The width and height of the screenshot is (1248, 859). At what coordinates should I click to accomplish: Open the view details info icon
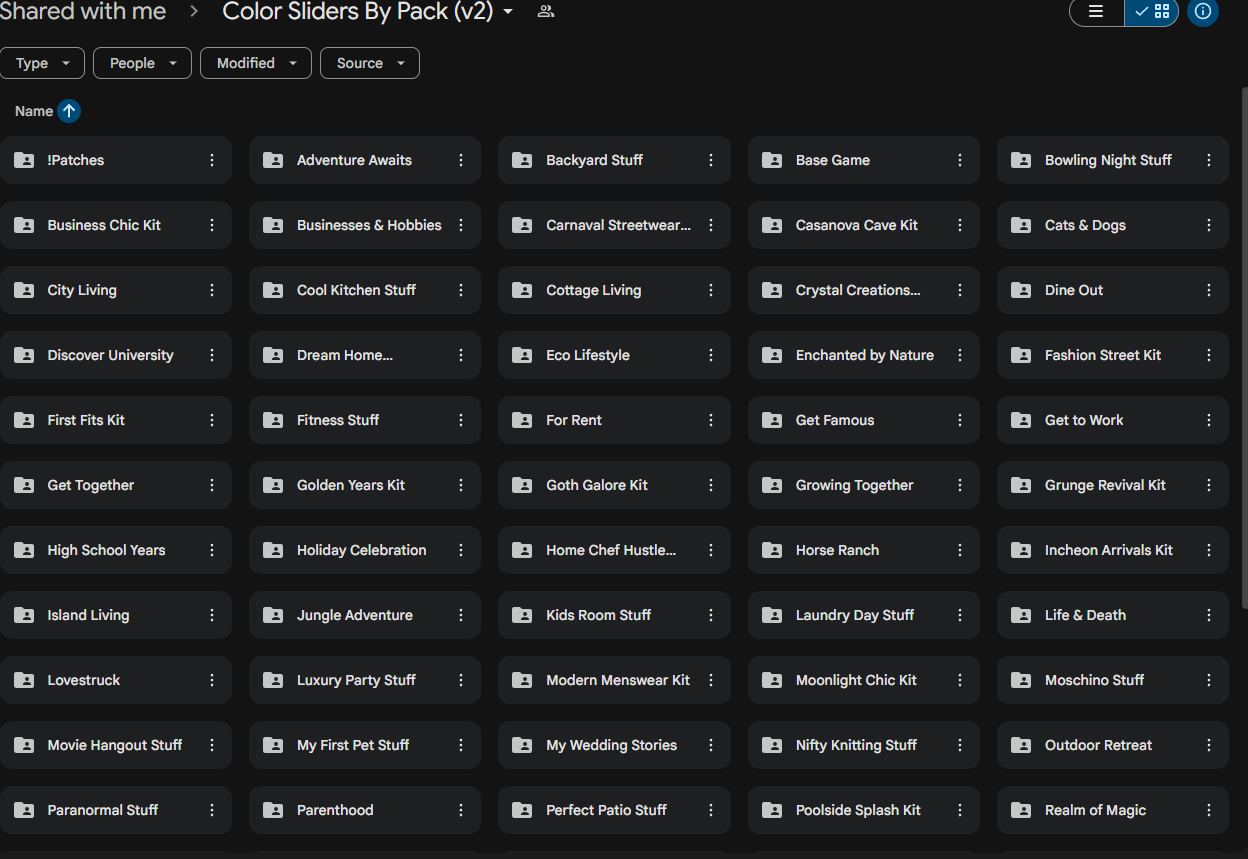point(1203,12)
